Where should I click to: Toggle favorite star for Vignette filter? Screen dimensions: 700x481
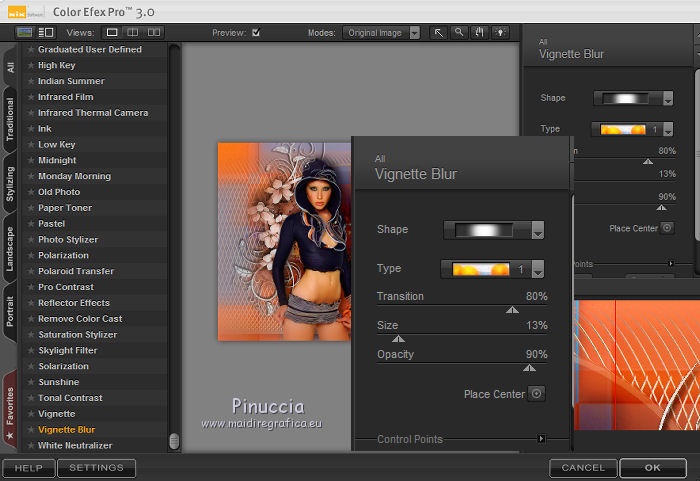coord(31,414)
